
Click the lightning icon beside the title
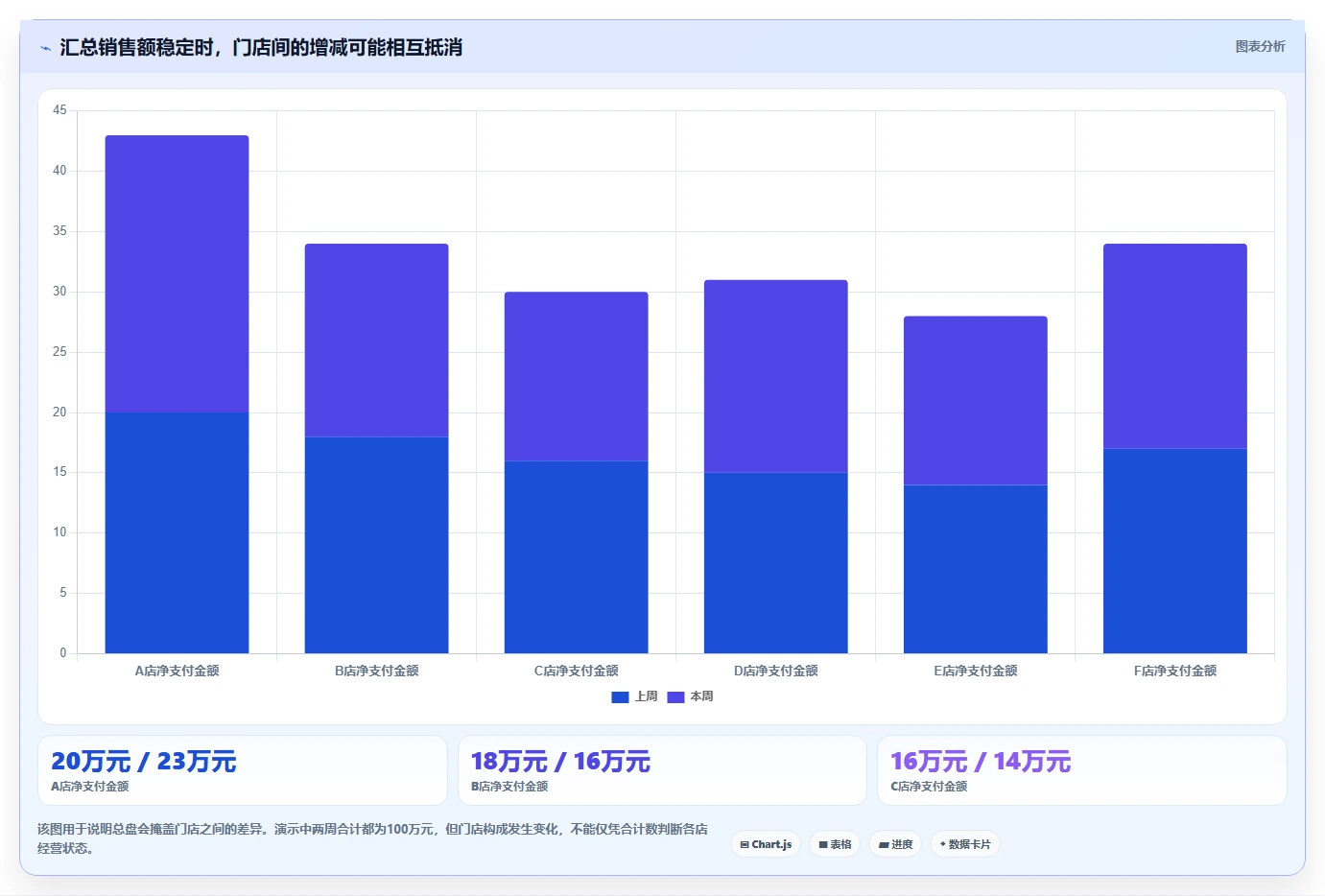point(45,48)
